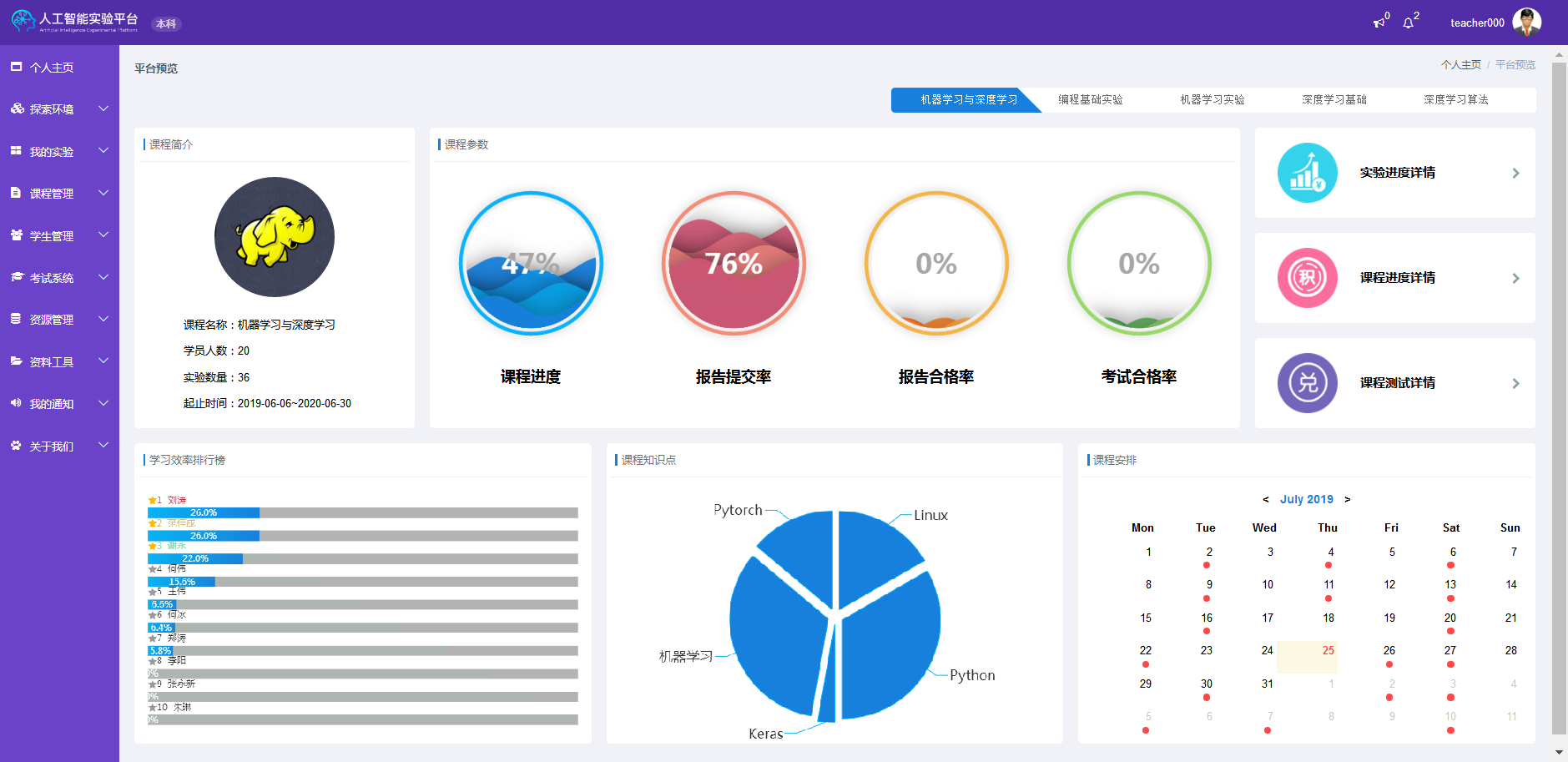Expand the 考试系统 sidebar chevron
Screen dimensions: 1568x762
[103, 277]
